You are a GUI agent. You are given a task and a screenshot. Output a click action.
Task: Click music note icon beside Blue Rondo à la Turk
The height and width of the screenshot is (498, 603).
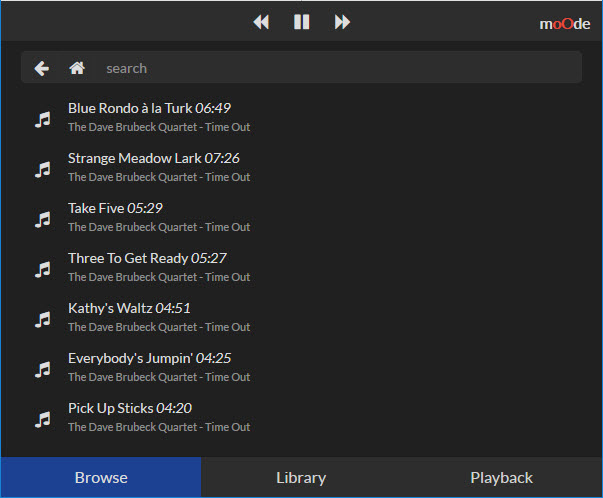click(43, 119)
